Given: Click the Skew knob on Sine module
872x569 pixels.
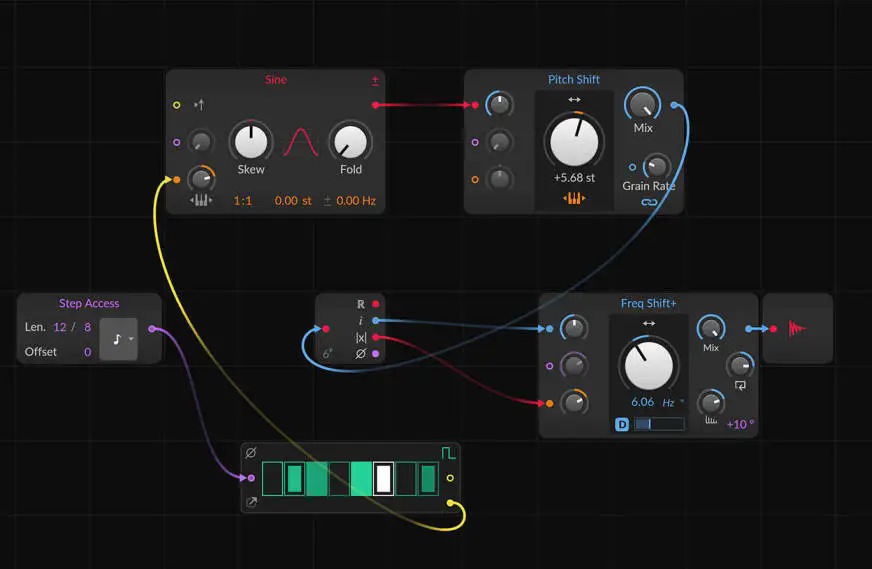Looking at the screenshot, I should pos(251,142).
